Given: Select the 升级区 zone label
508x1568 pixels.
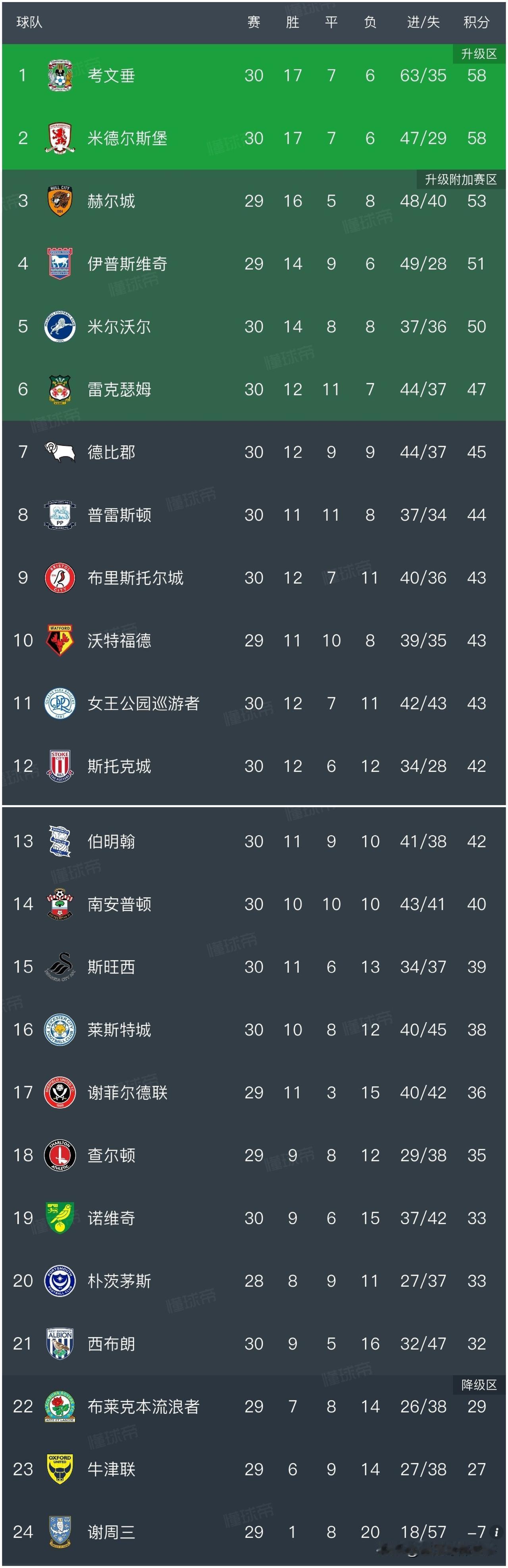Looking at the screenshot, I should point(479,54).
